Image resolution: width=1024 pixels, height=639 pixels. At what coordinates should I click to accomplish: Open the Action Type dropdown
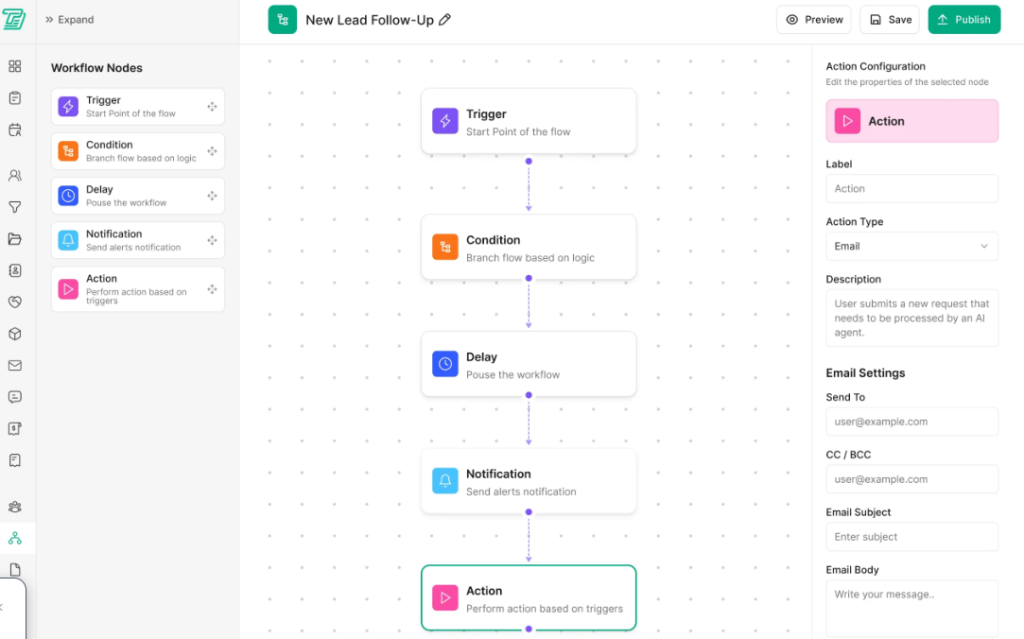coord(911,246)
